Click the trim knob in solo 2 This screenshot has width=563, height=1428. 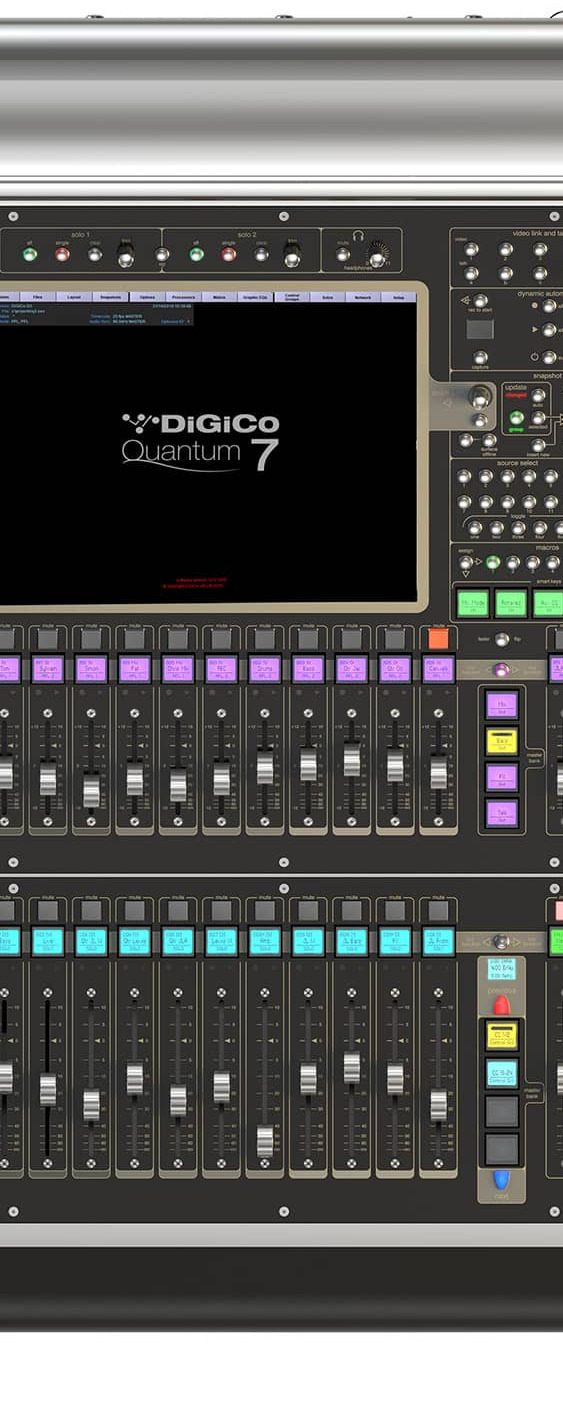[x=292, y=258]
